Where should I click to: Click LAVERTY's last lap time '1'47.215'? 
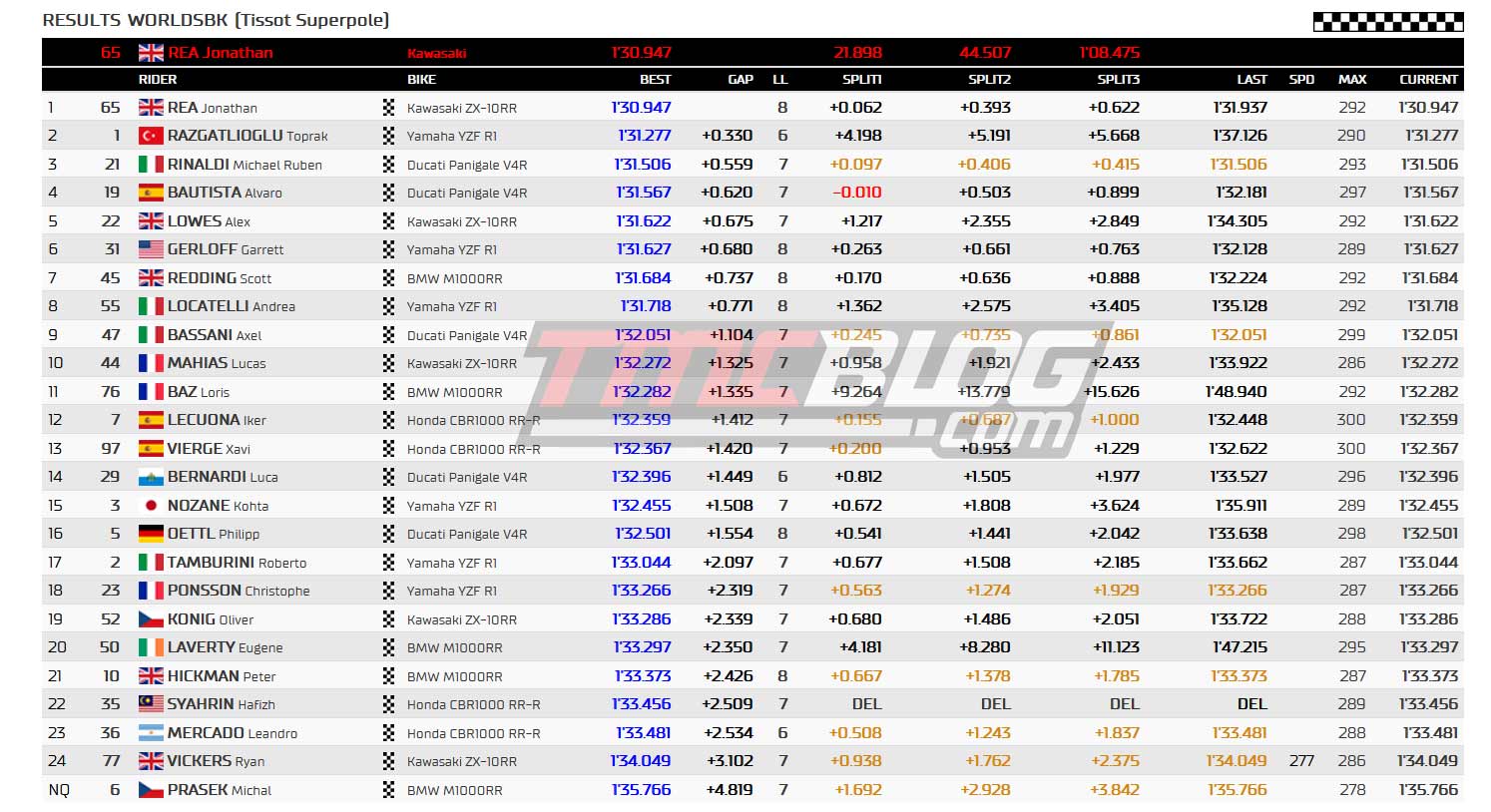[x=1240, y=647]
